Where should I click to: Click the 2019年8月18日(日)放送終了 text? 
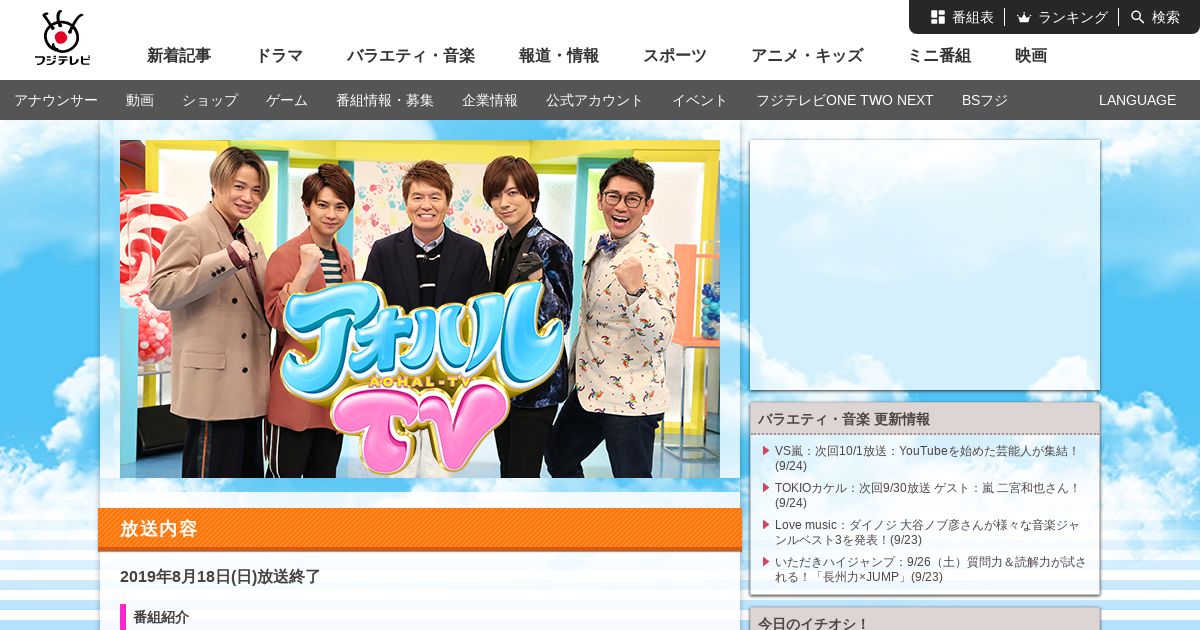220,577
